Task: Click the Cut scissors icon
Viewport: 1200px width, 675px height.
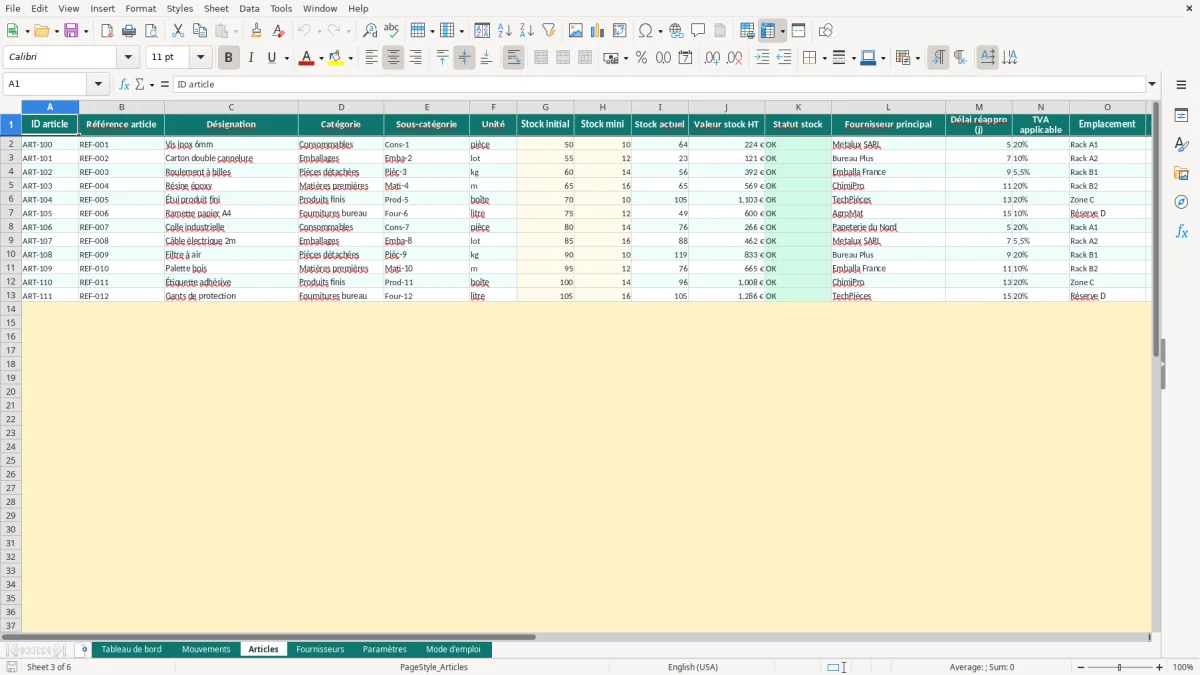Action: point(178,31)
